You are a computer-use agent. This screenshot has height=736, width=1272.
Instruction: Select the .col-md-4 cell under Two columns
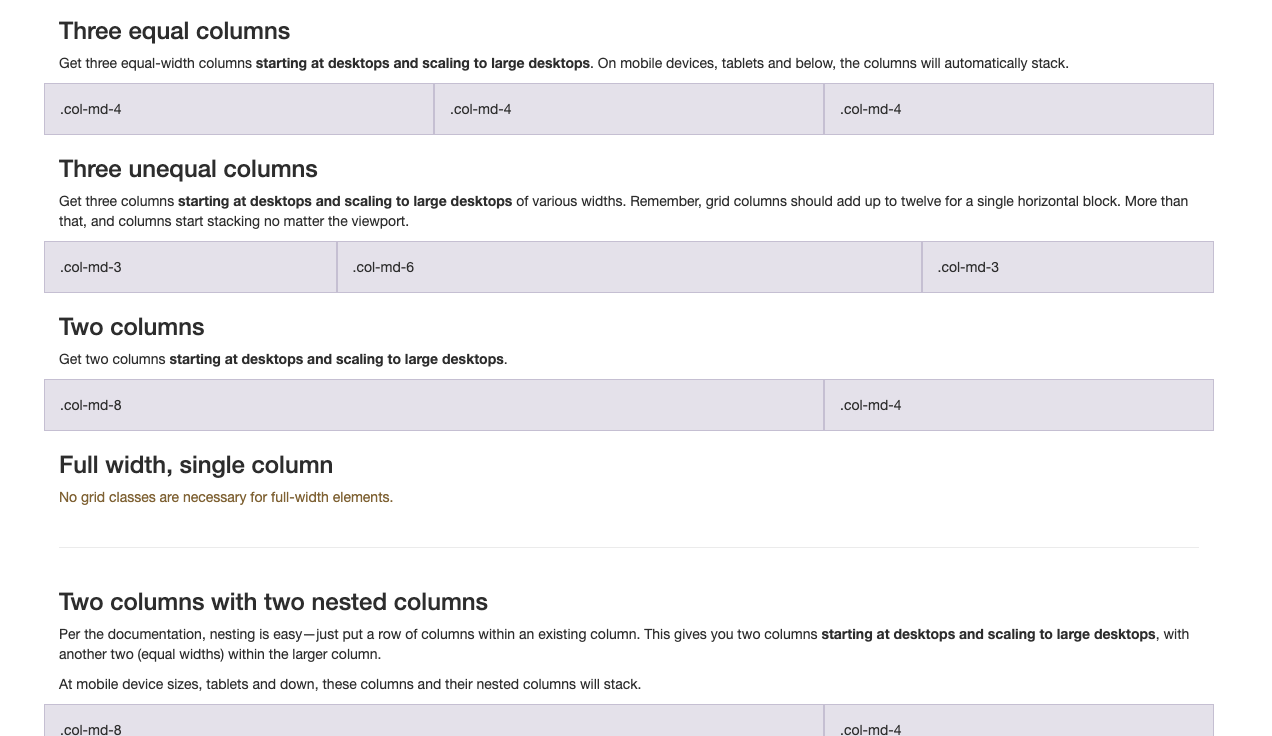click(1019, 405)
